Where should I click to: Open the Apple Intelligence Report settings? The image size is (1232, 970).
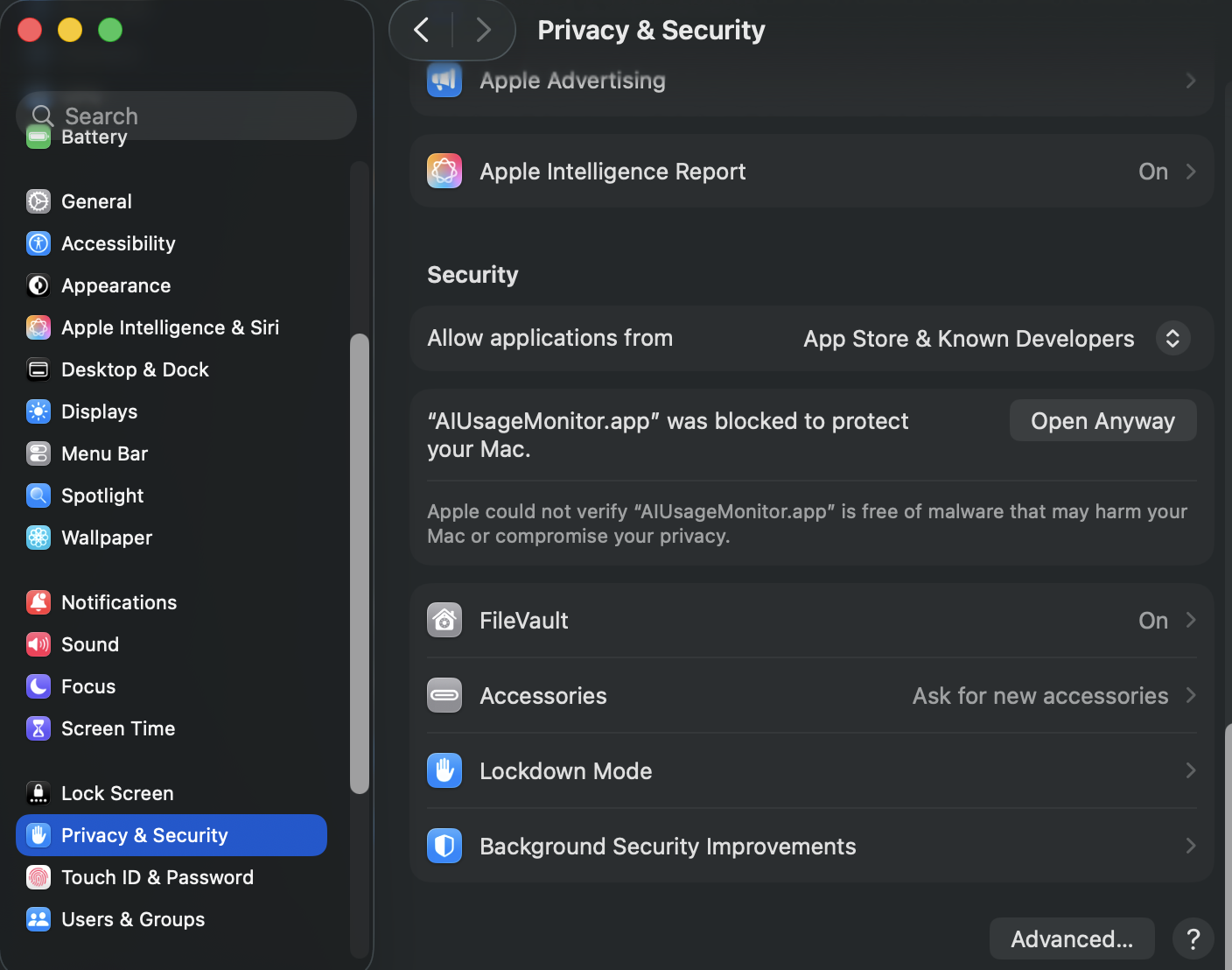[x=812, y=171]
